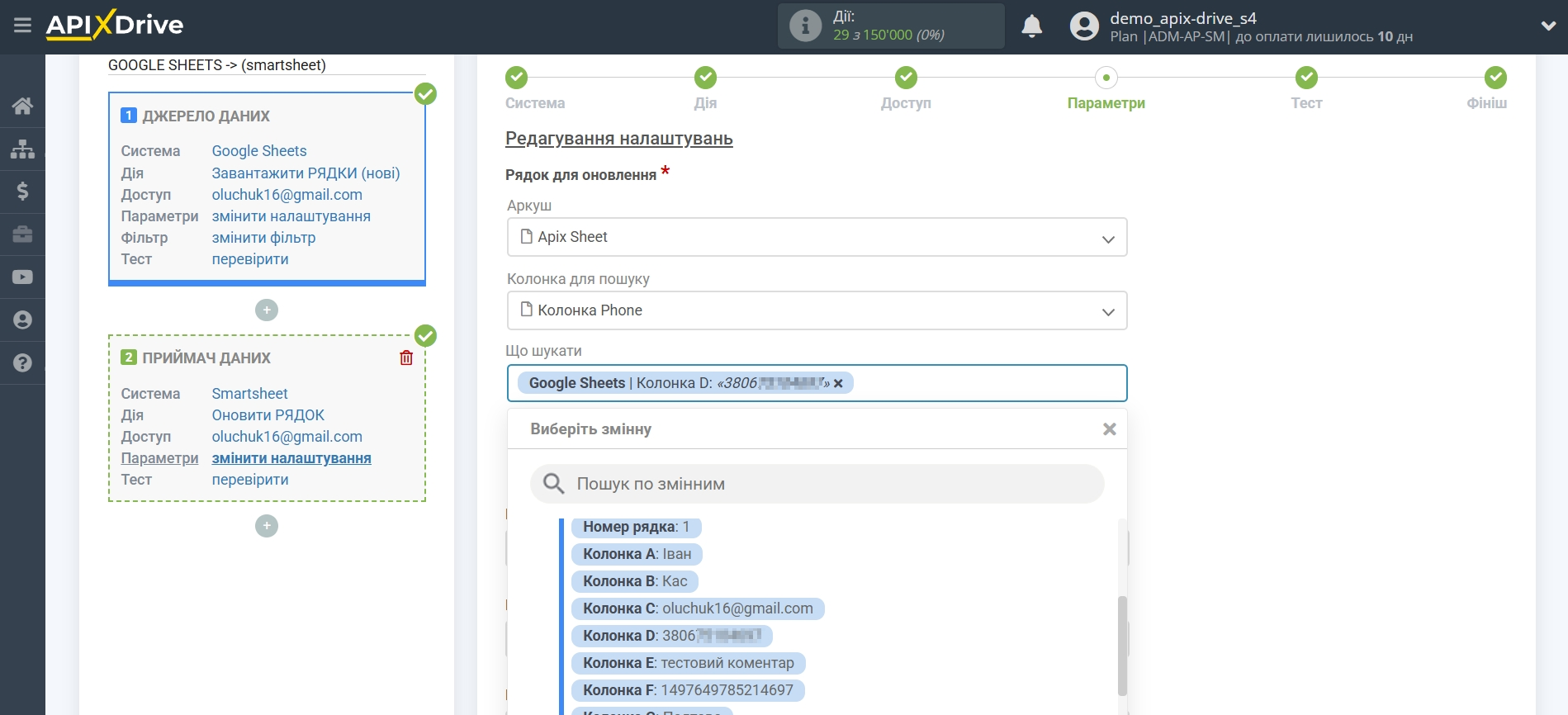1568x715 pixels.
Task: Click source змінити налаштування link
Action: [291, 216]
